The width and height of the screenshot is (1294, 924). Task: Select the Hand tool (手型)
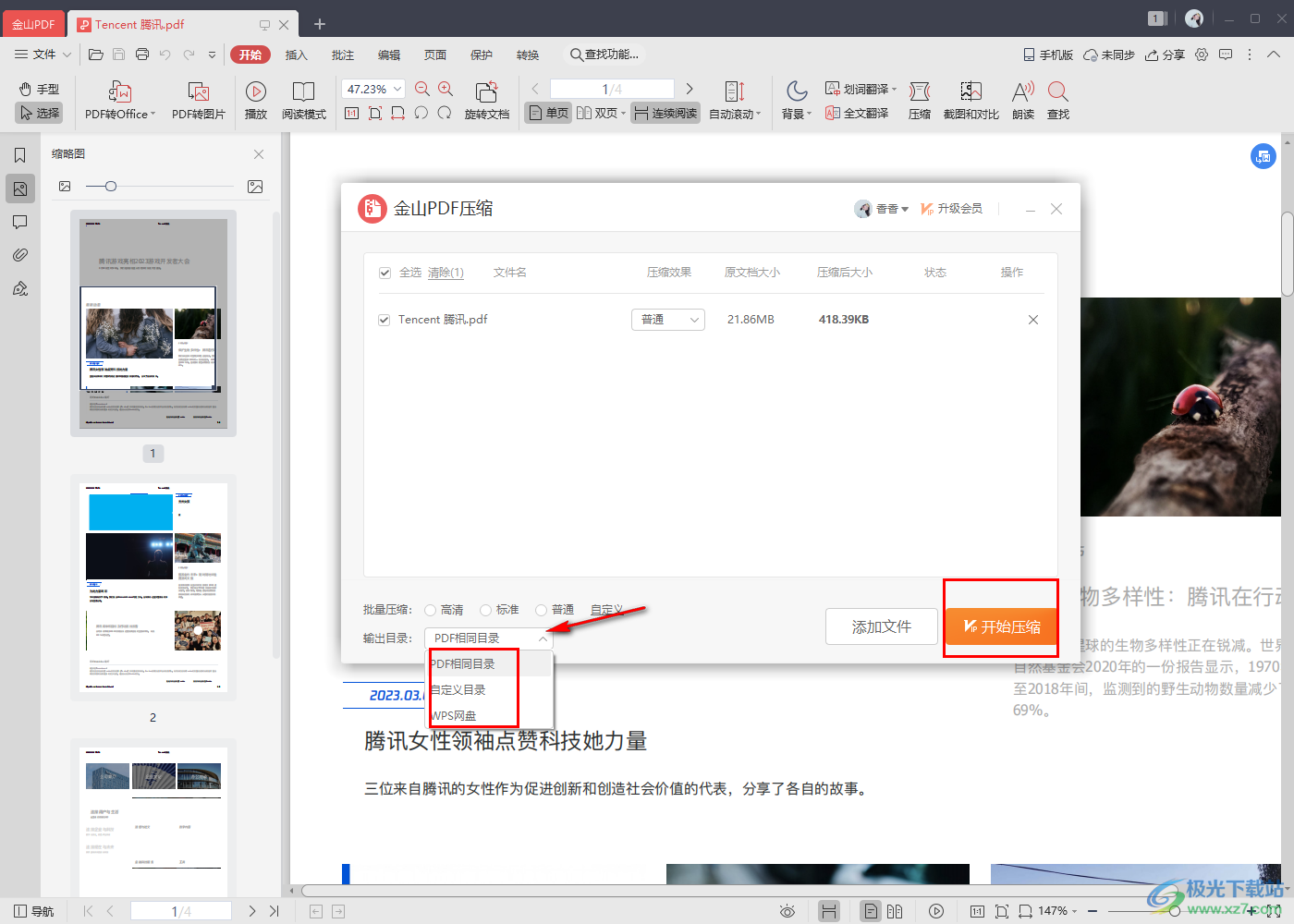tap(39, 90)
